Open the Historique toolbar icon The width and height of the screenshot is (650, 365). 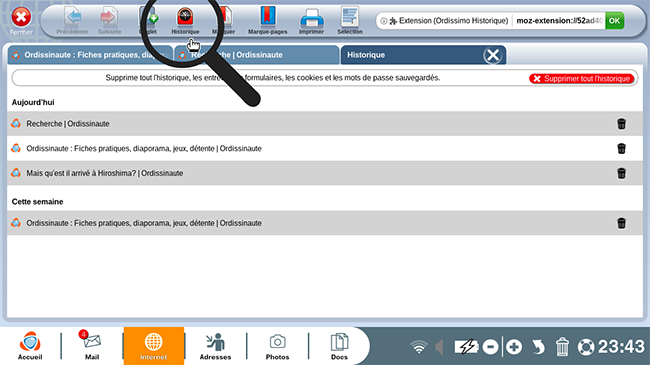(185, 21)
